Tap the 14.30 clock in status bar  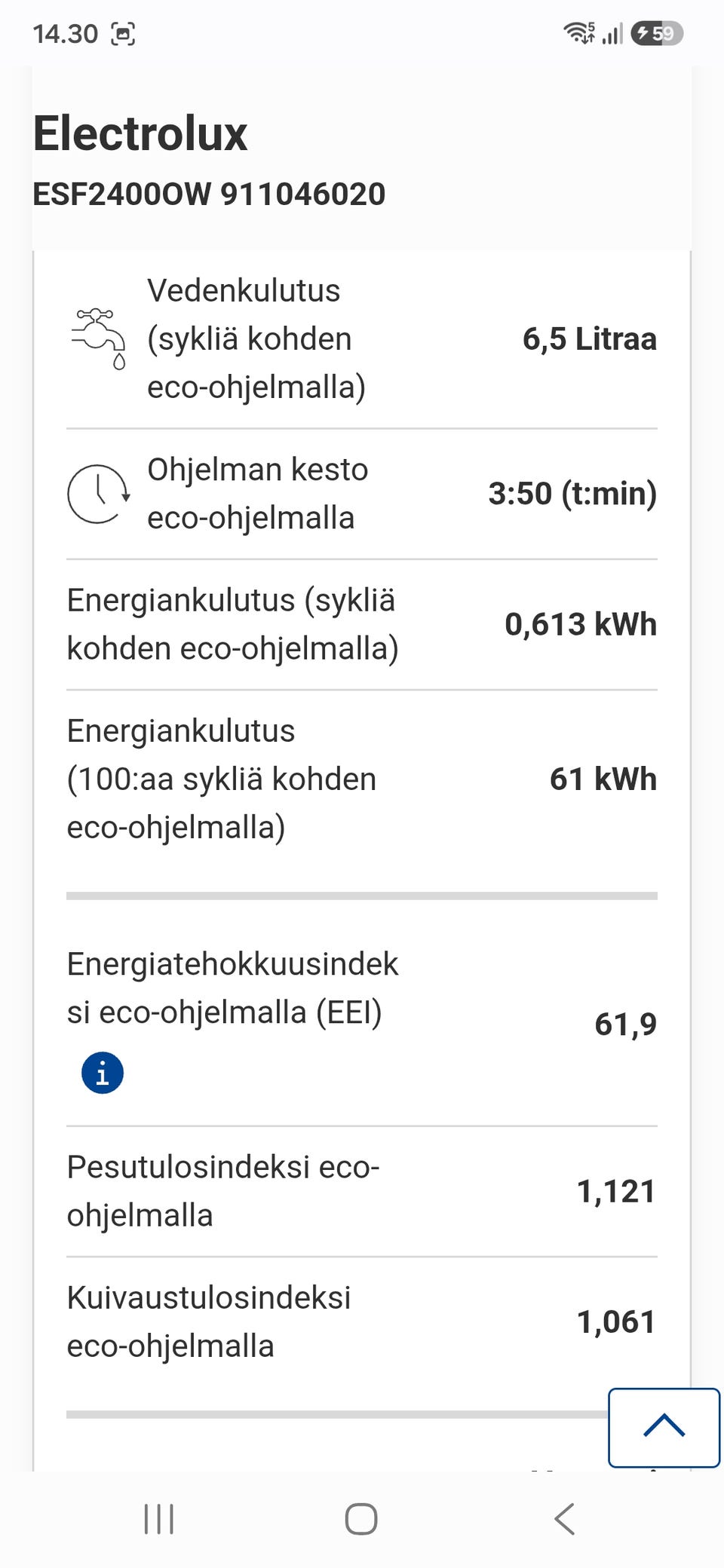[x=66, y=34]
